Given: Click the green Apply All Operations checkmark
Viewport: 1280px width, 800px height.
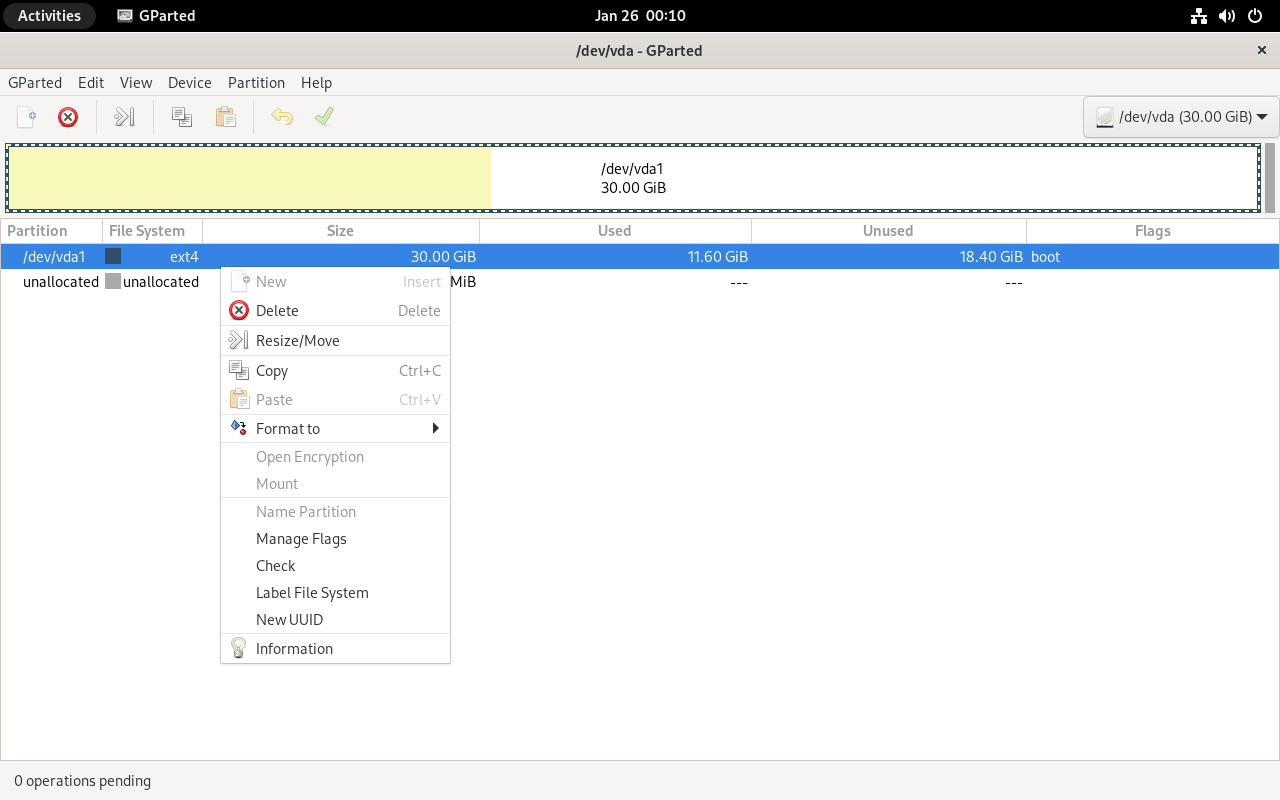Looking at the screenshot, I should coord(324,117).
